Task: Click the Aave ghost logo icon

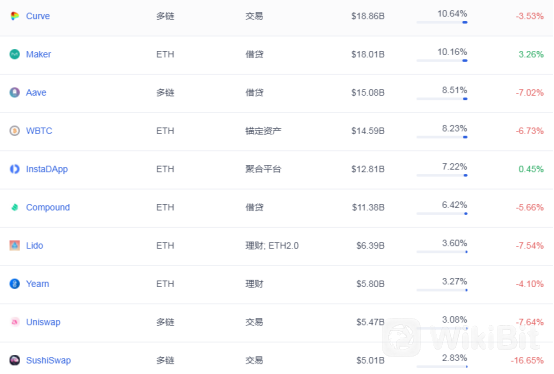Action: click(x=14, y=93)
